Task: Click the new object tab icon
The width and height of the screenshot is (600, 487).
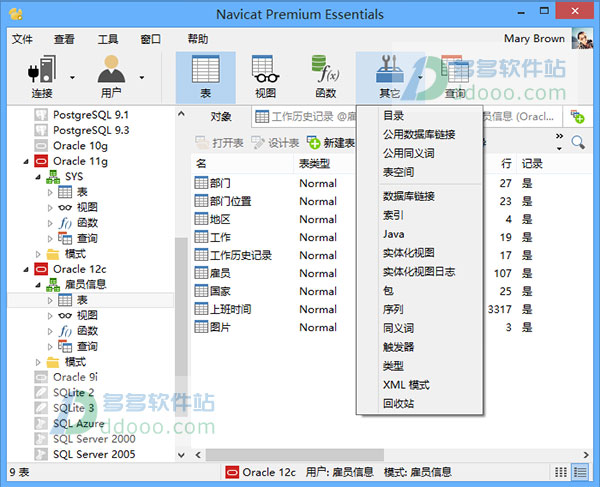Action: pos(577,117)
